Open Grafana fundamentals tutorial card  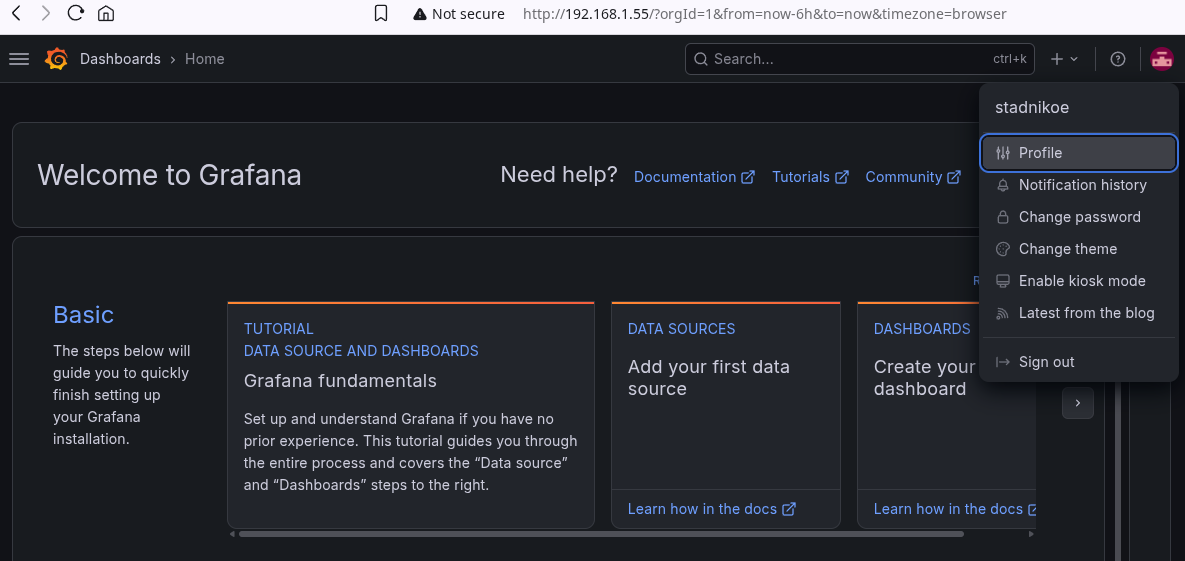click(410, 414)
